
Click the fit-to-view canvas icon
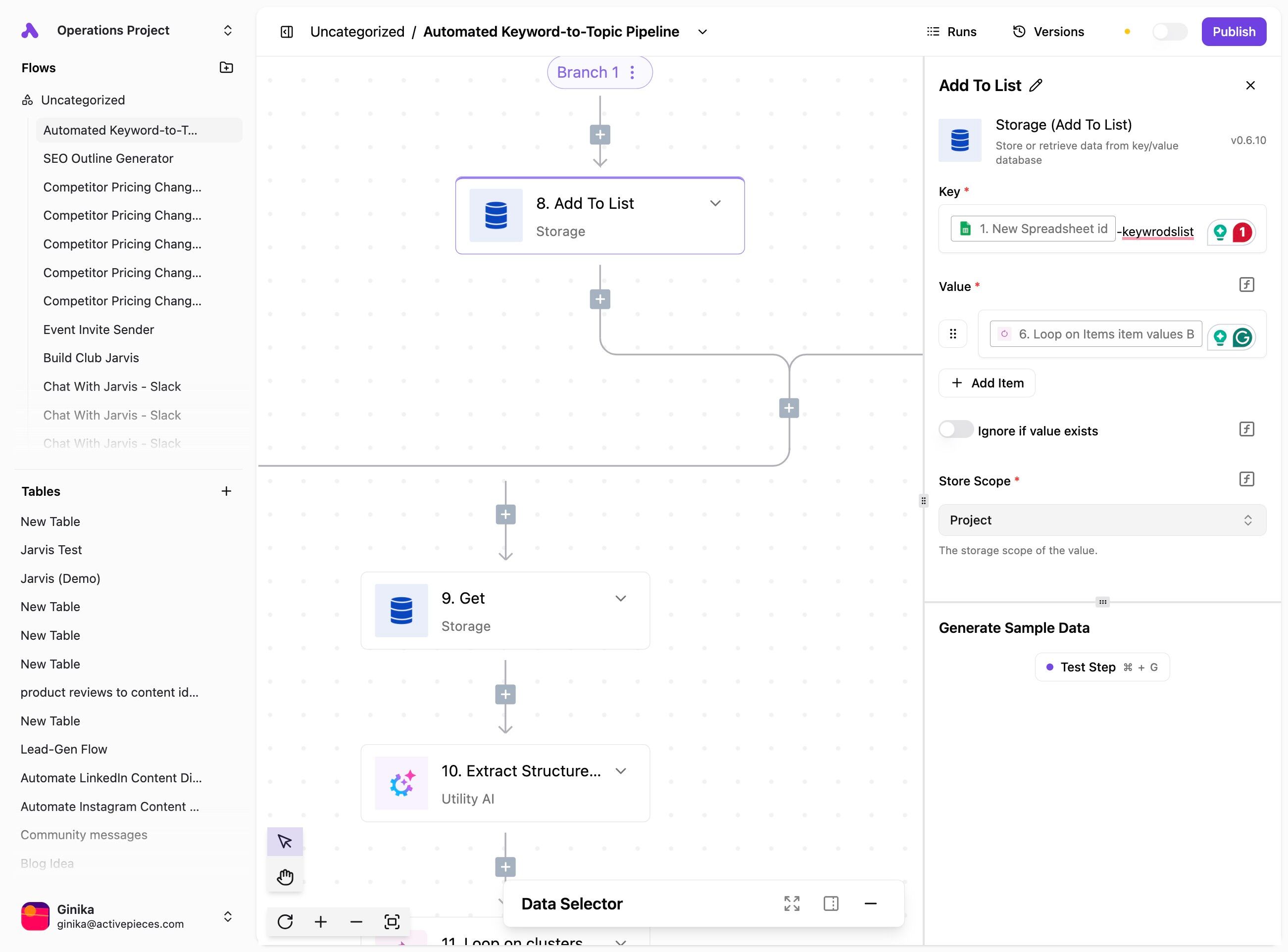pos(392,921)
